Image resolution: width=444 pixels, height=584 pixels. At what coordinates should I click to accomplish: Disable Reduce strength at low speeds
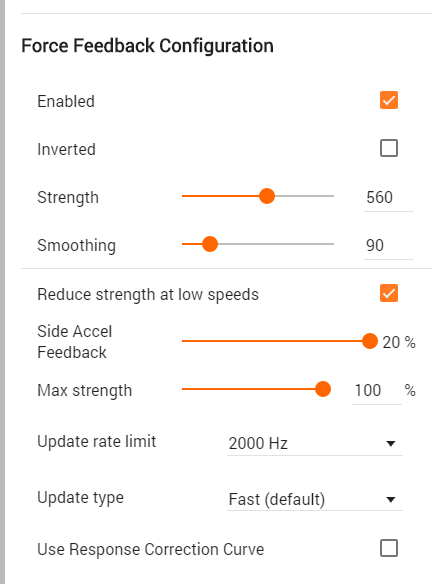[388, 293]
